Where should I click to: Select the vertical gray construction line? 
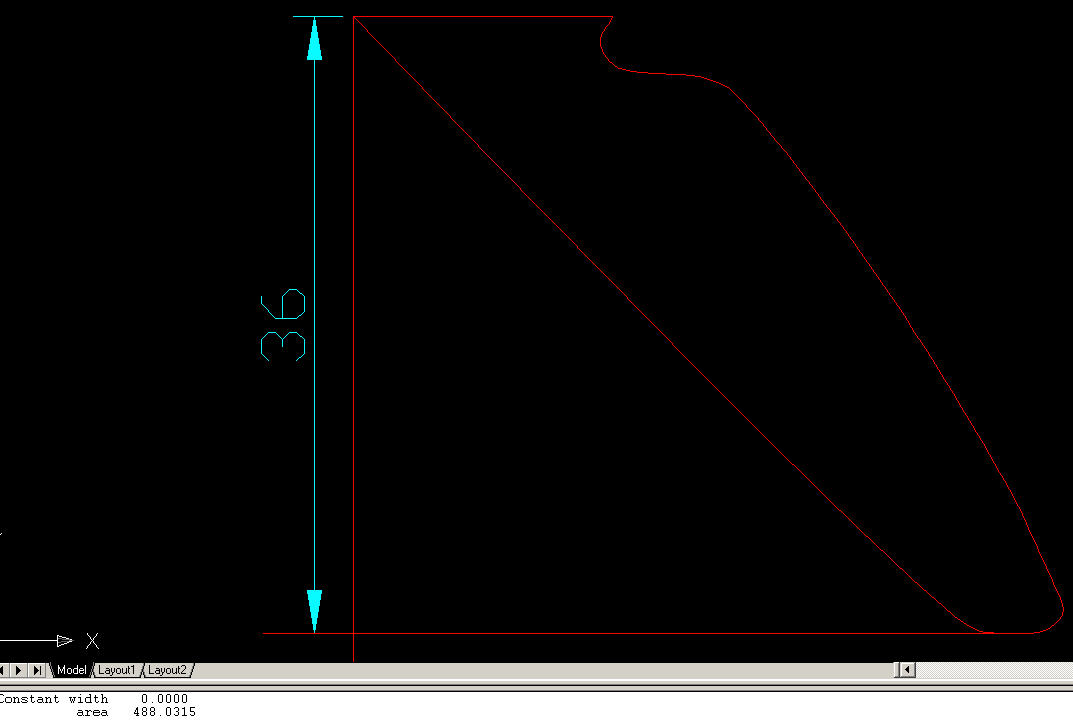point(354,400)
